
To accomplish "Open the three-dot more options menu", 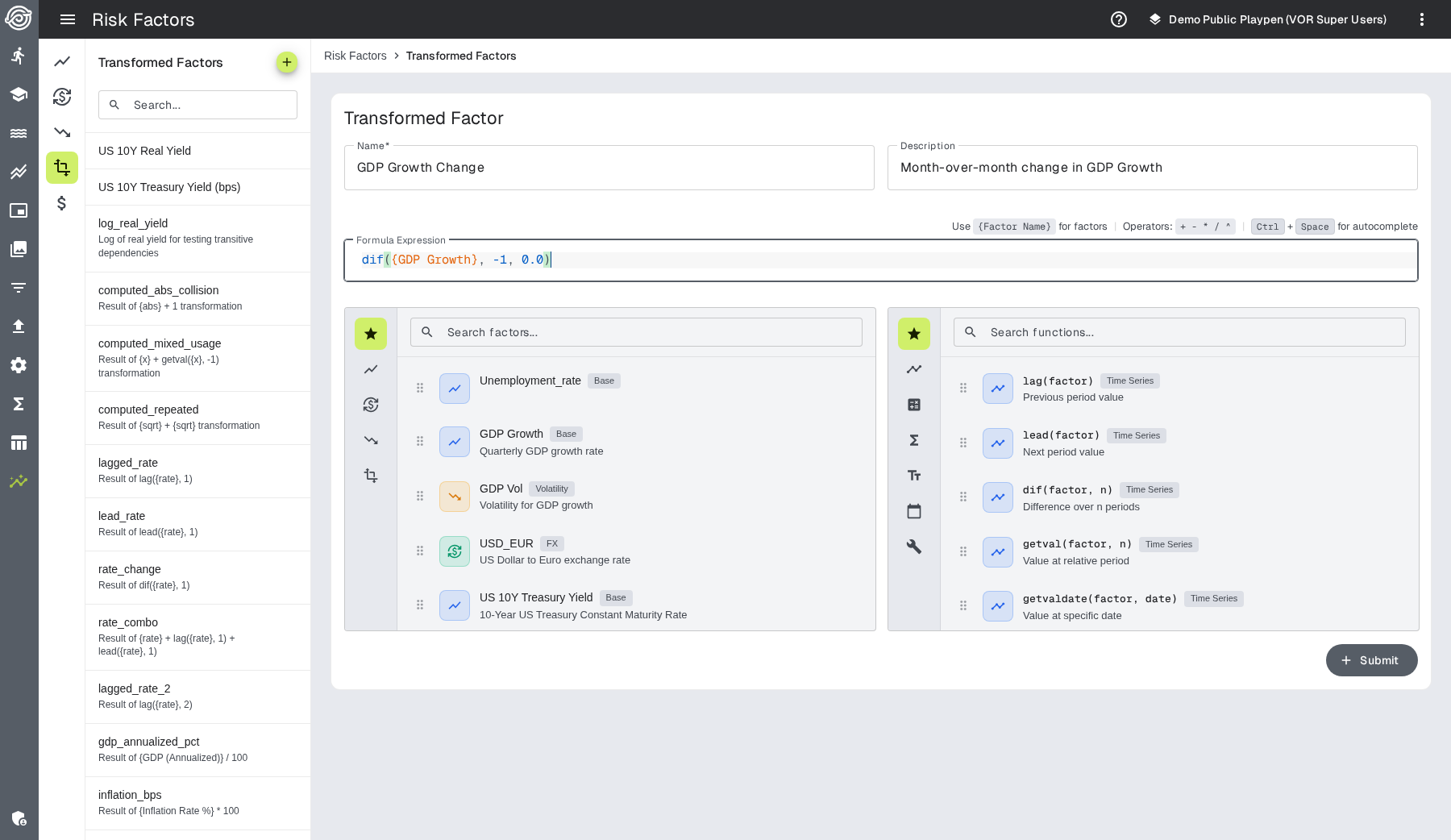I will point(1421,19).
